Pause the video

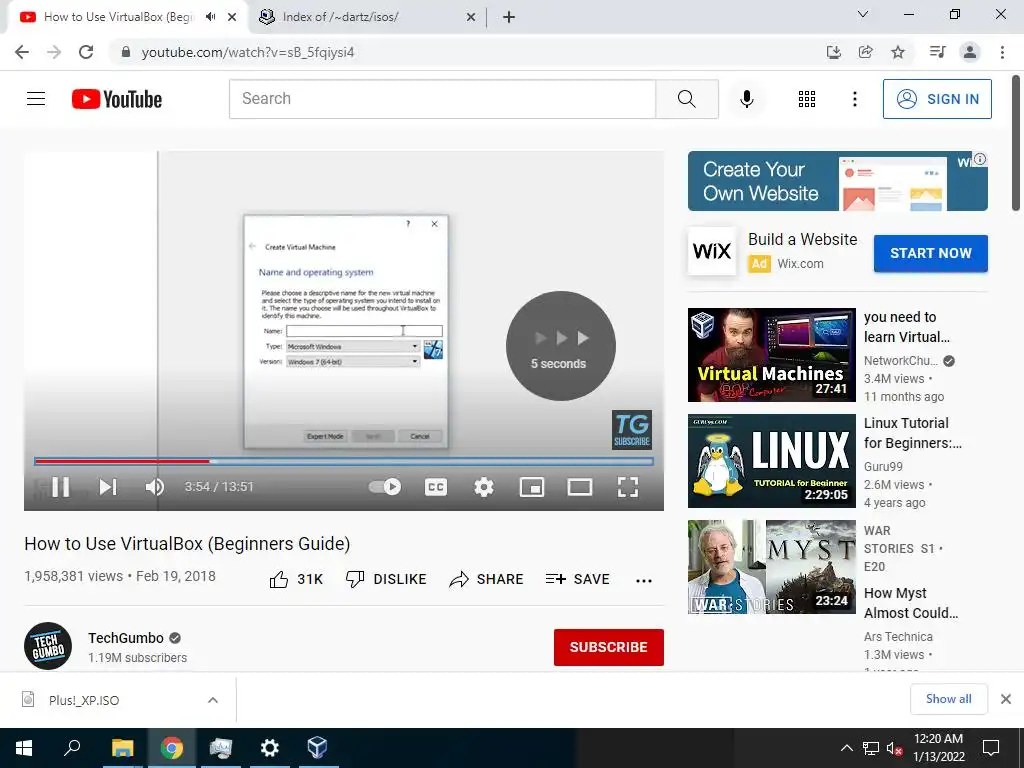pyautogui.click(x=61, y=487)
